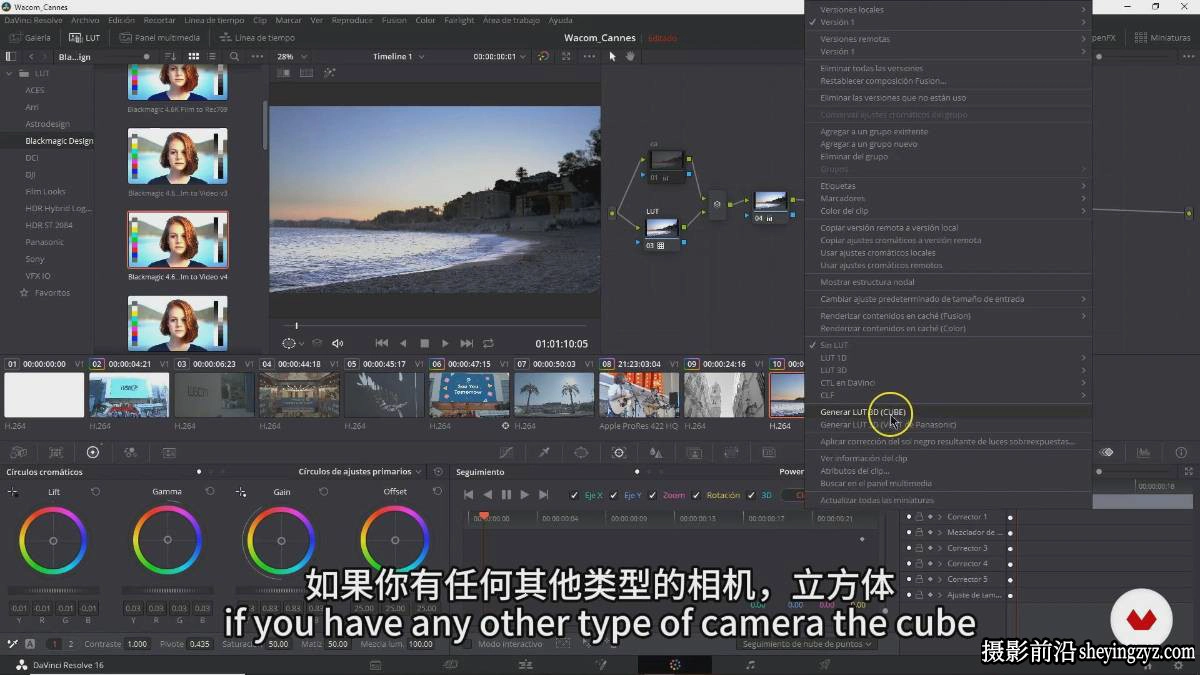
Task: Toggle Modo interactivo checkbox
Action: click(x=469, y=644)
